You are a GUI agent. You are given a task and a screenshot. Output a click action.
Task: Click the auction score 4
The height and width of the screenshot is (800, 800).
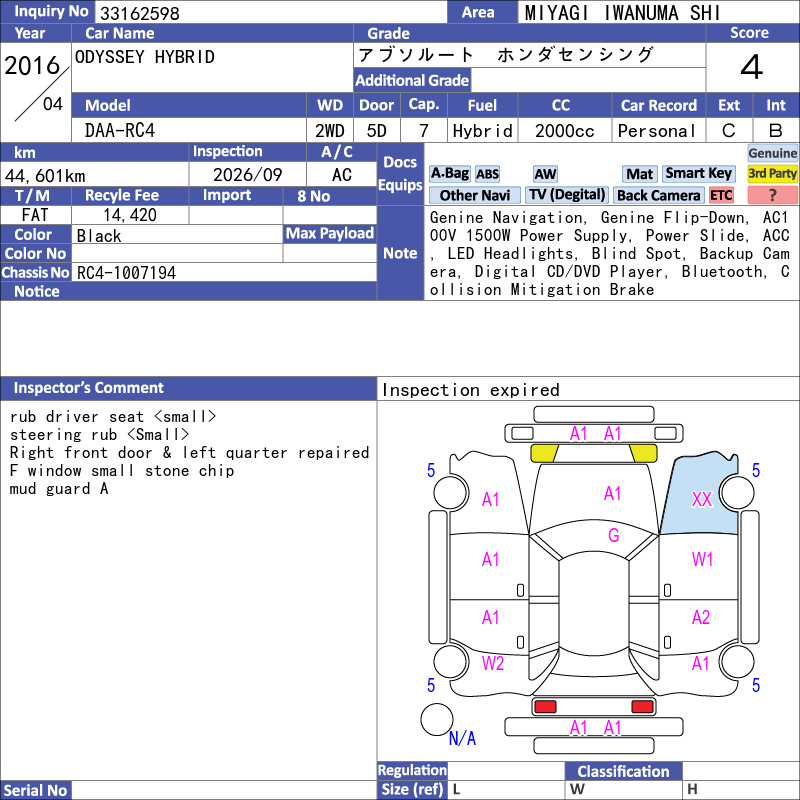[x=752, y=67]
